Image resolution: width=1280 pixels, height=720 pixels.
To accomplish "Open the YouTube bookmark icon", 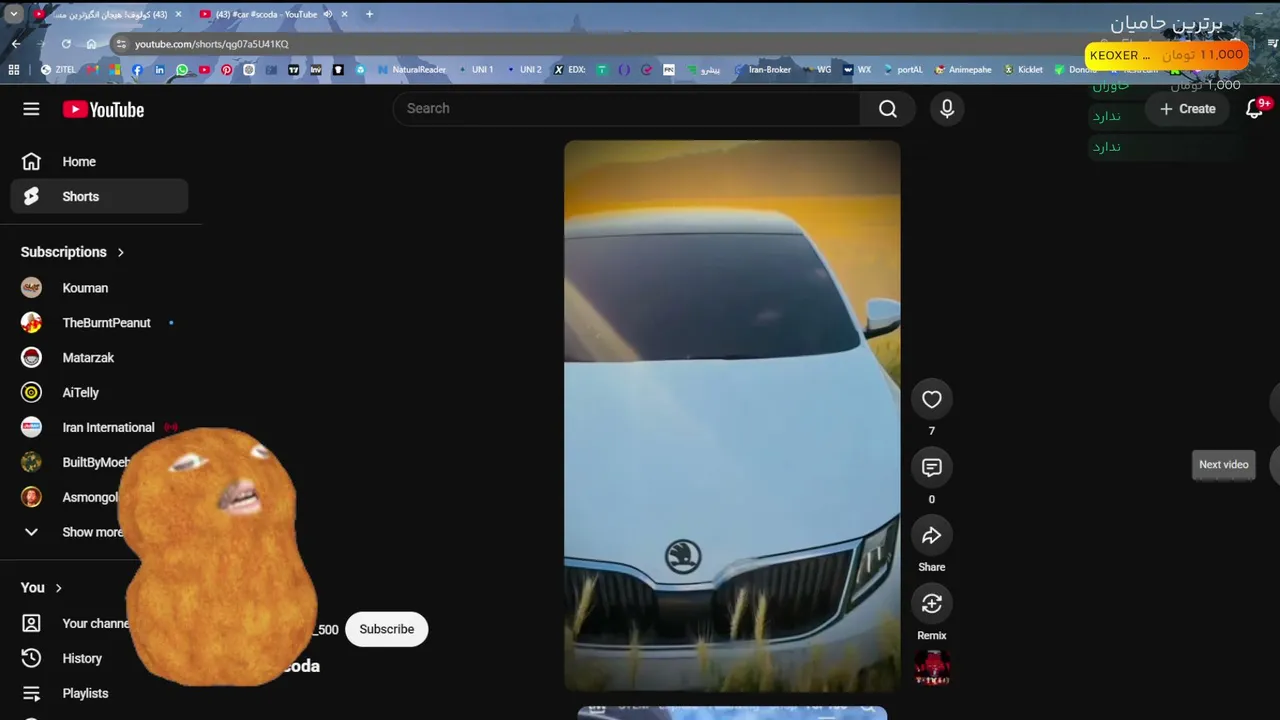I will [204, 70].
